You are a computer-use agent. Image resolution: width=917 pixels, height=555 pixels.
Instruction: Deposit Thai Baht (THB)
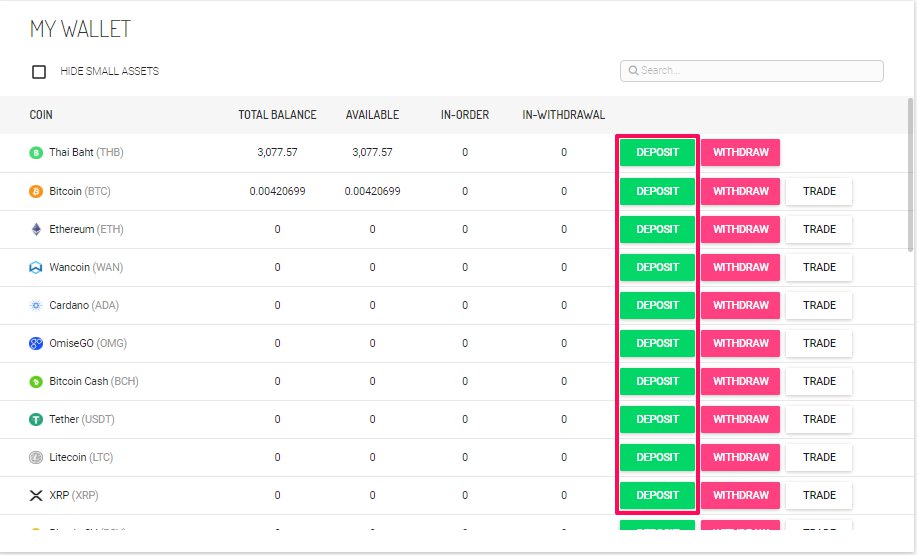tap(657, 152)
